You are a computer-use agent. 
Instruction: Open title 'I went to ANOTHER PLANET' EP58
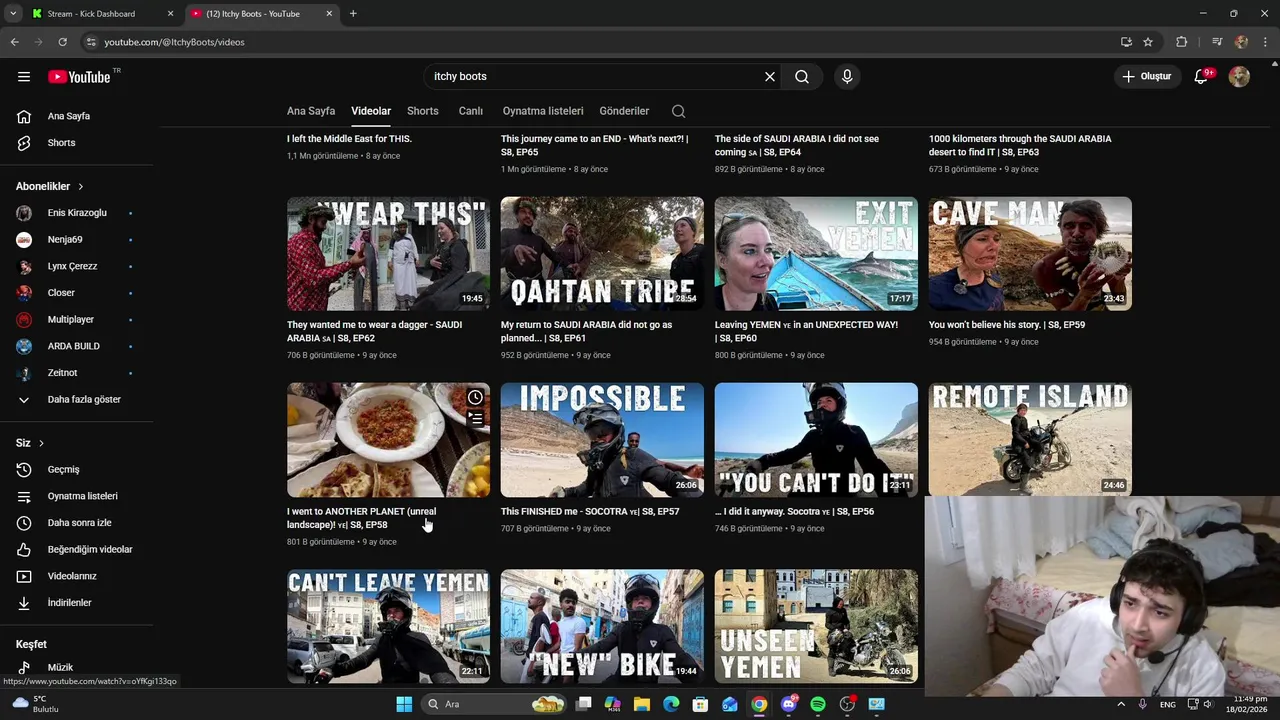(361, 518)
